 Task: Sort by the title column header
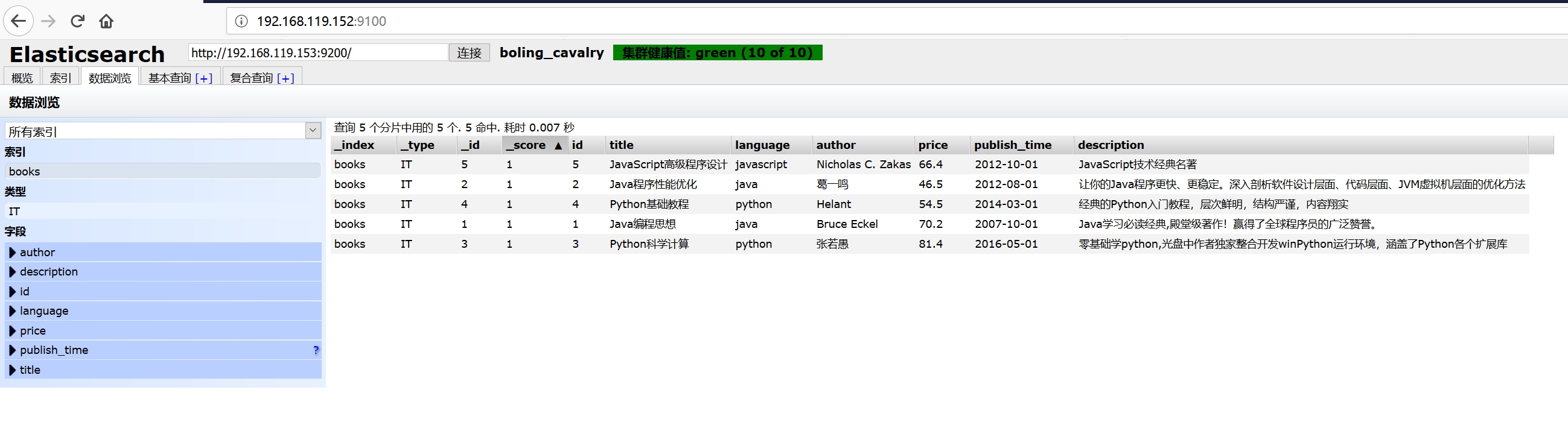(668, 145)
